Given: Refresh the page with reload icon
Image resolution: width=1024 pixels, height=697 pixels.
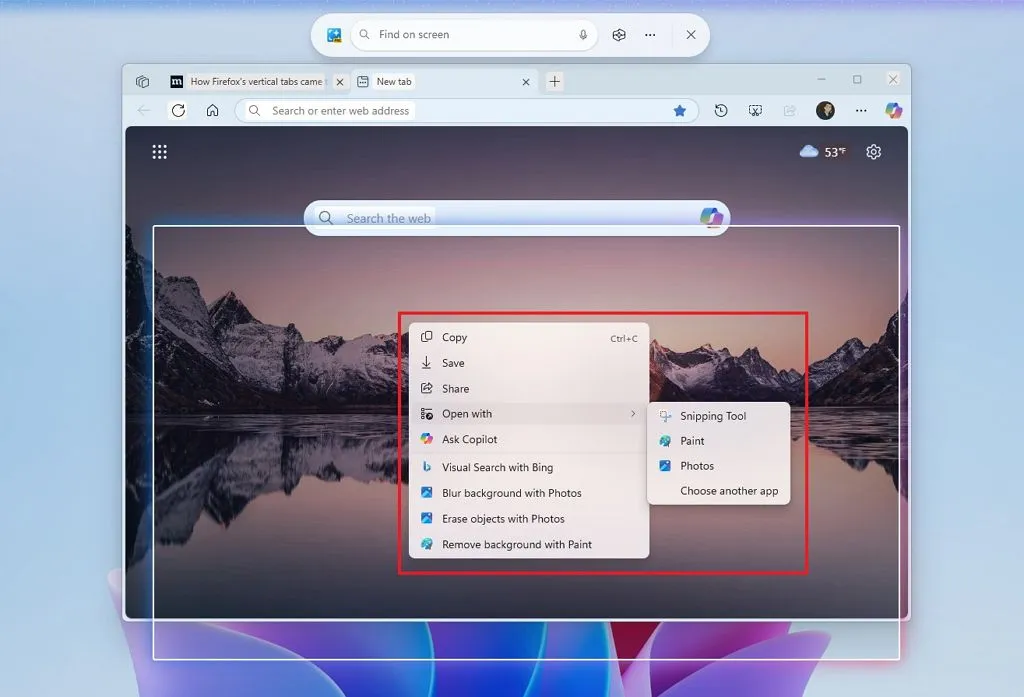Looking at the screenshot, I should point(178,111).
